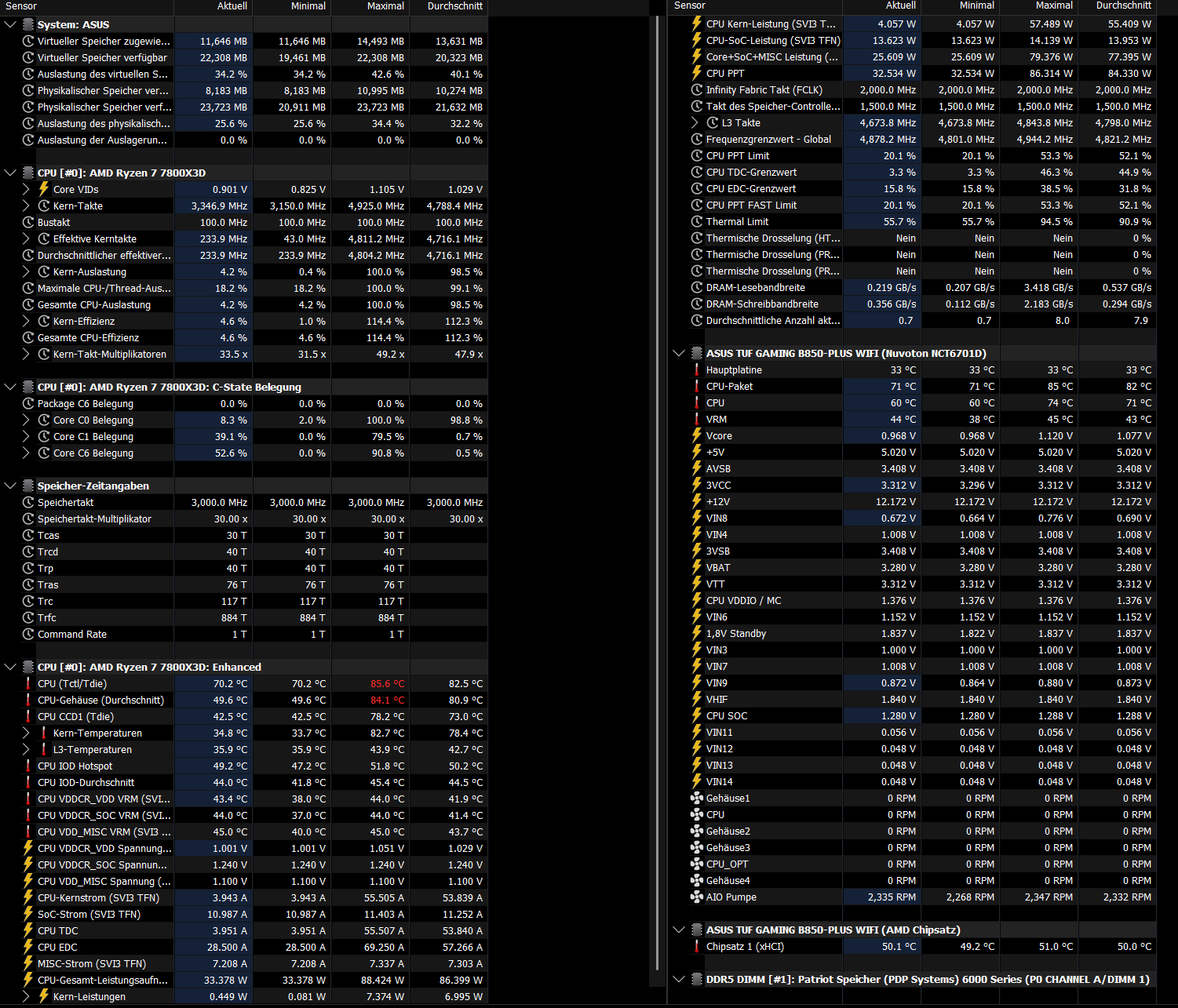Expand the Core VIDs row
Screen dimensions: 1178x1008
(26, 189)
